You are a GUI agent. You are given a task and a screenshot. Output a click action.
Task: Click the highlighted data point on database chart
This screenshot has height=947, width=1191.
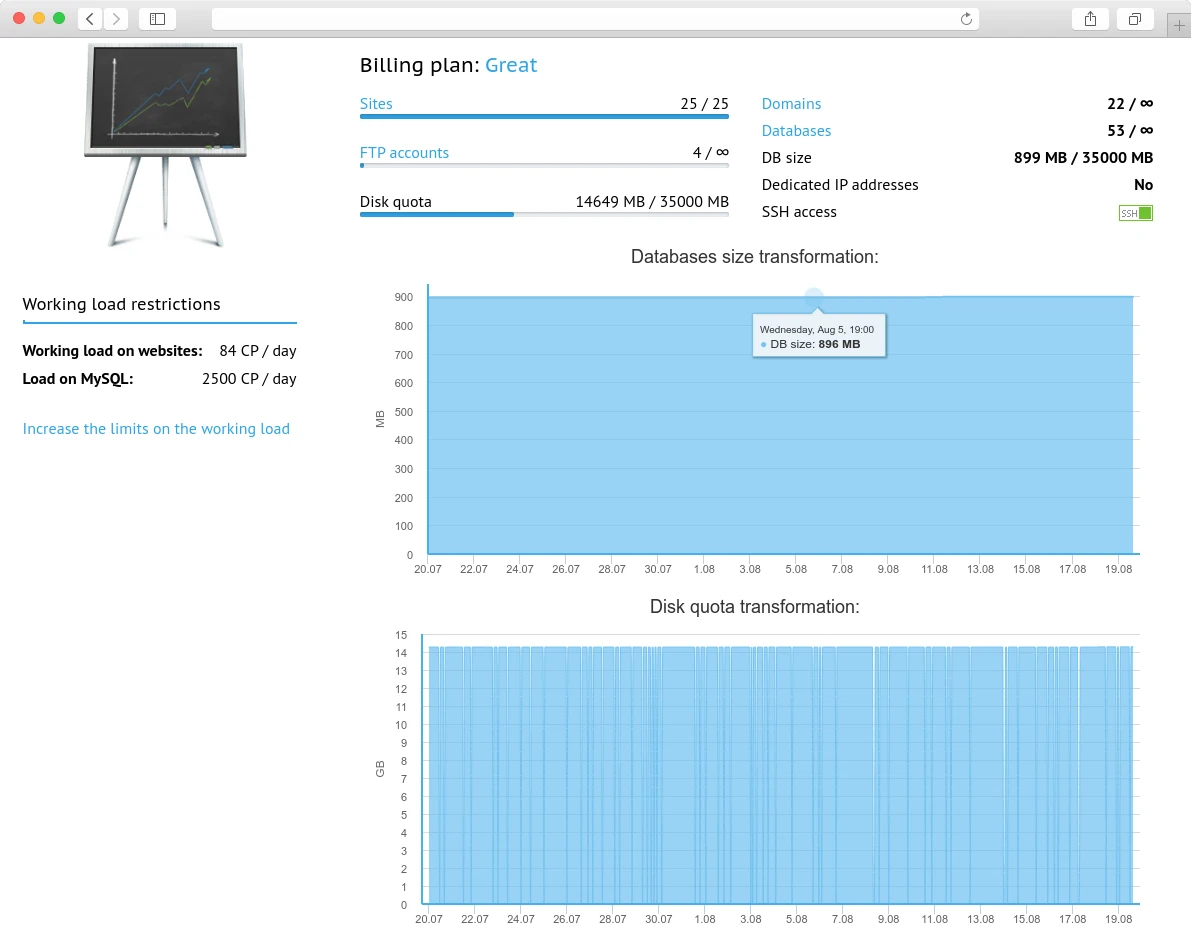point(814,297)
